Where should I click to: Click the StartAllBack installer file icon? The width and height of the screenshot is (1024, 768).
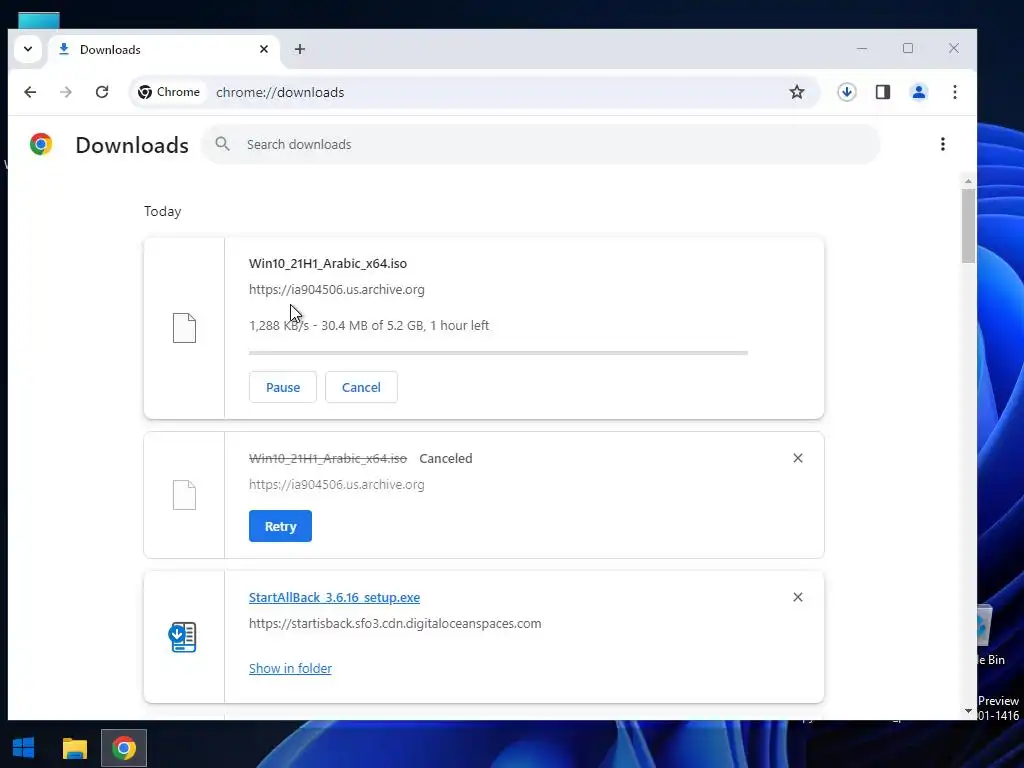point(183,637)
